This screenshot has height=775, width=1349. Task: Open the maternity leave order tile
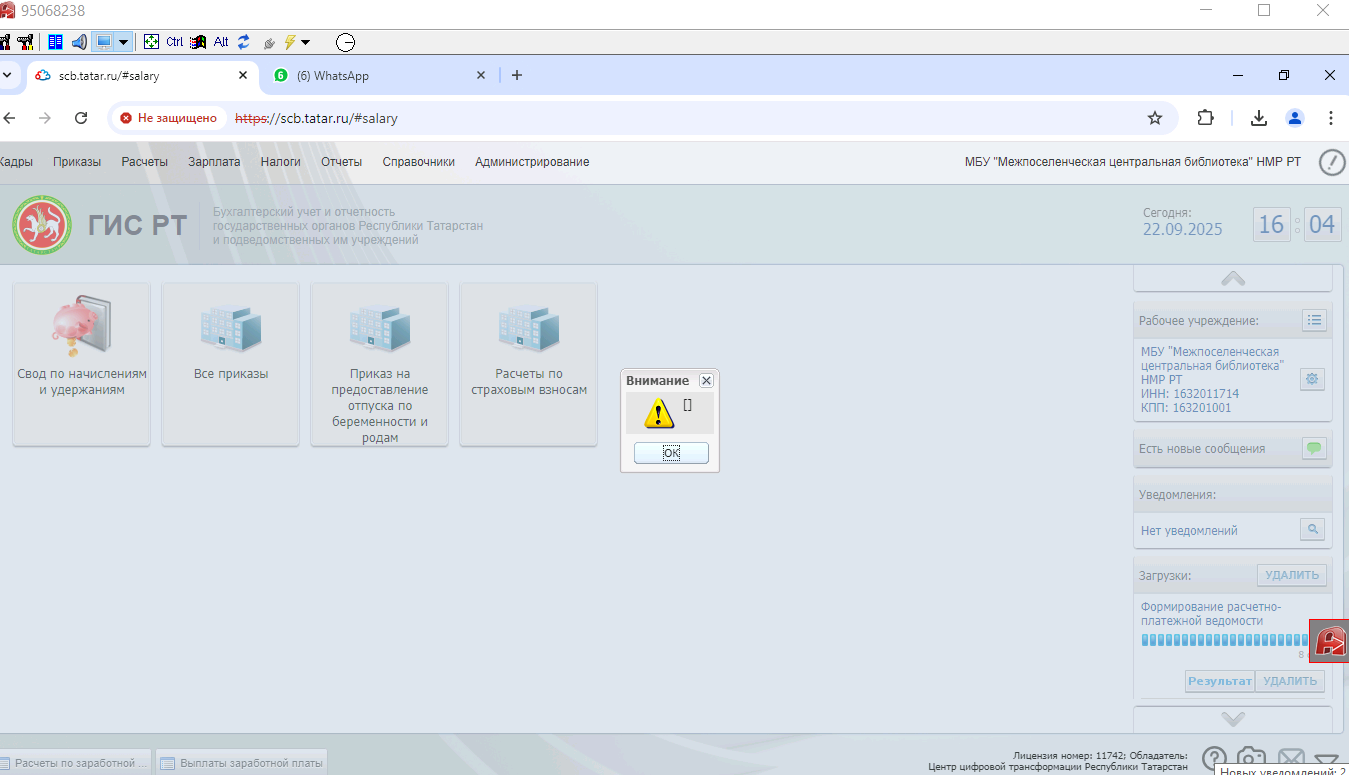[x=380, y=364]
